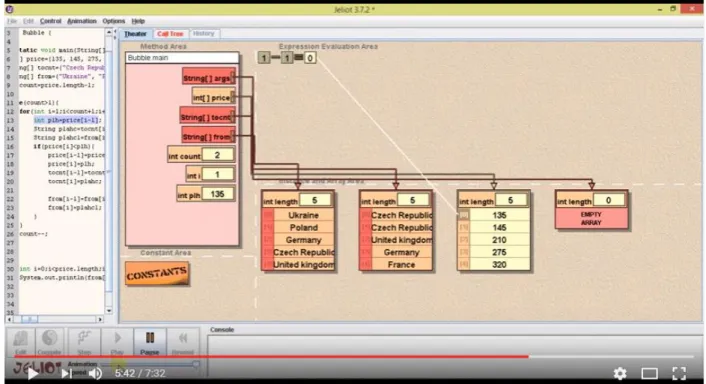Open video settings gear
This screenshot has width=706, height=384.
click(620, 373)
